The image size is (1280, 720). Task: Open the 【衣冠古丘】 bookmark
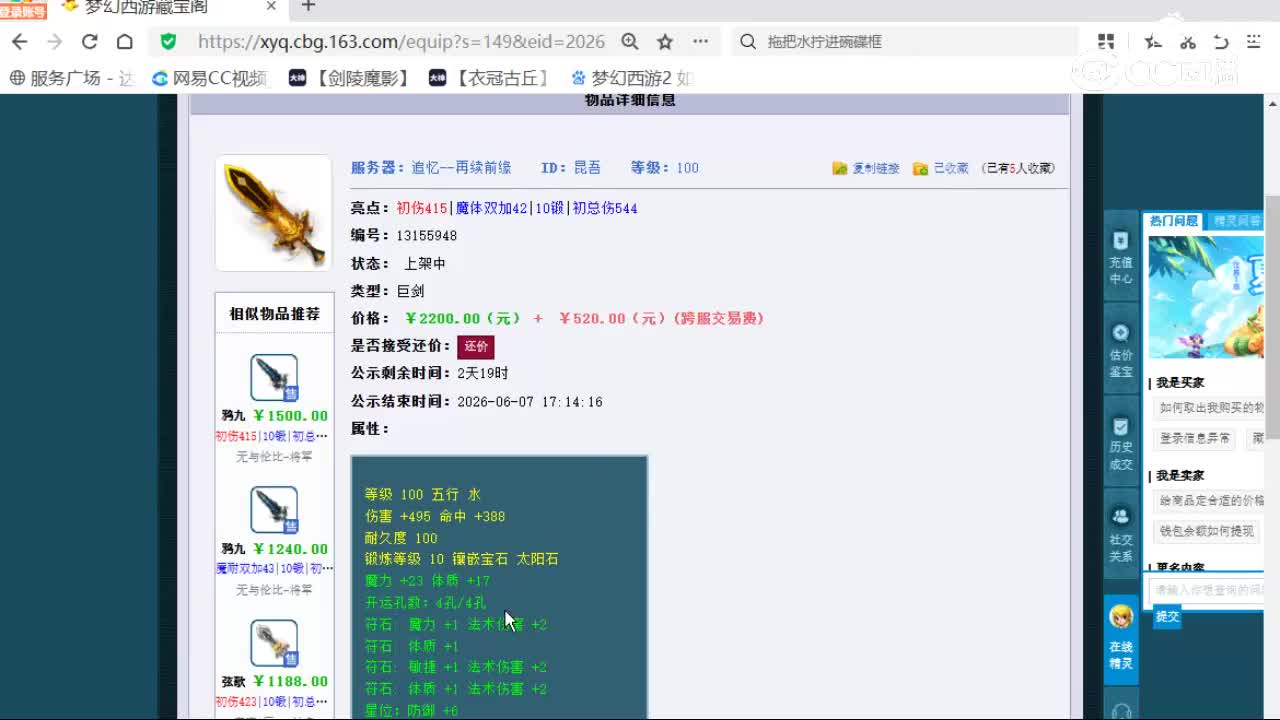490,78
